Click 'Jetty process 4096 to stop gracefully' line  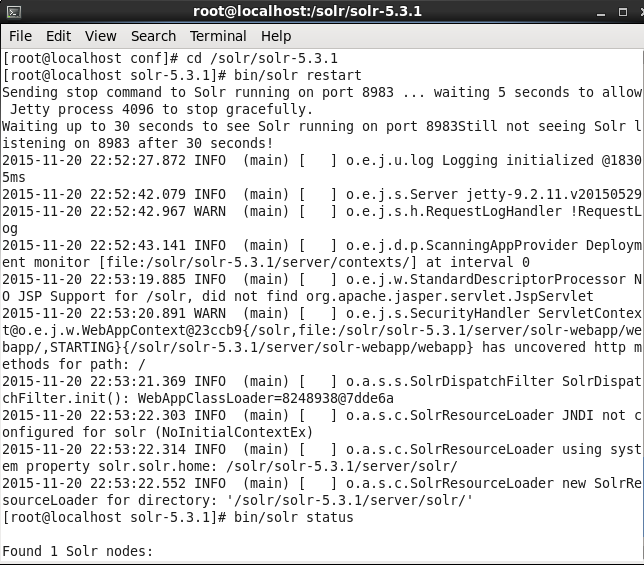click(161, 110)
